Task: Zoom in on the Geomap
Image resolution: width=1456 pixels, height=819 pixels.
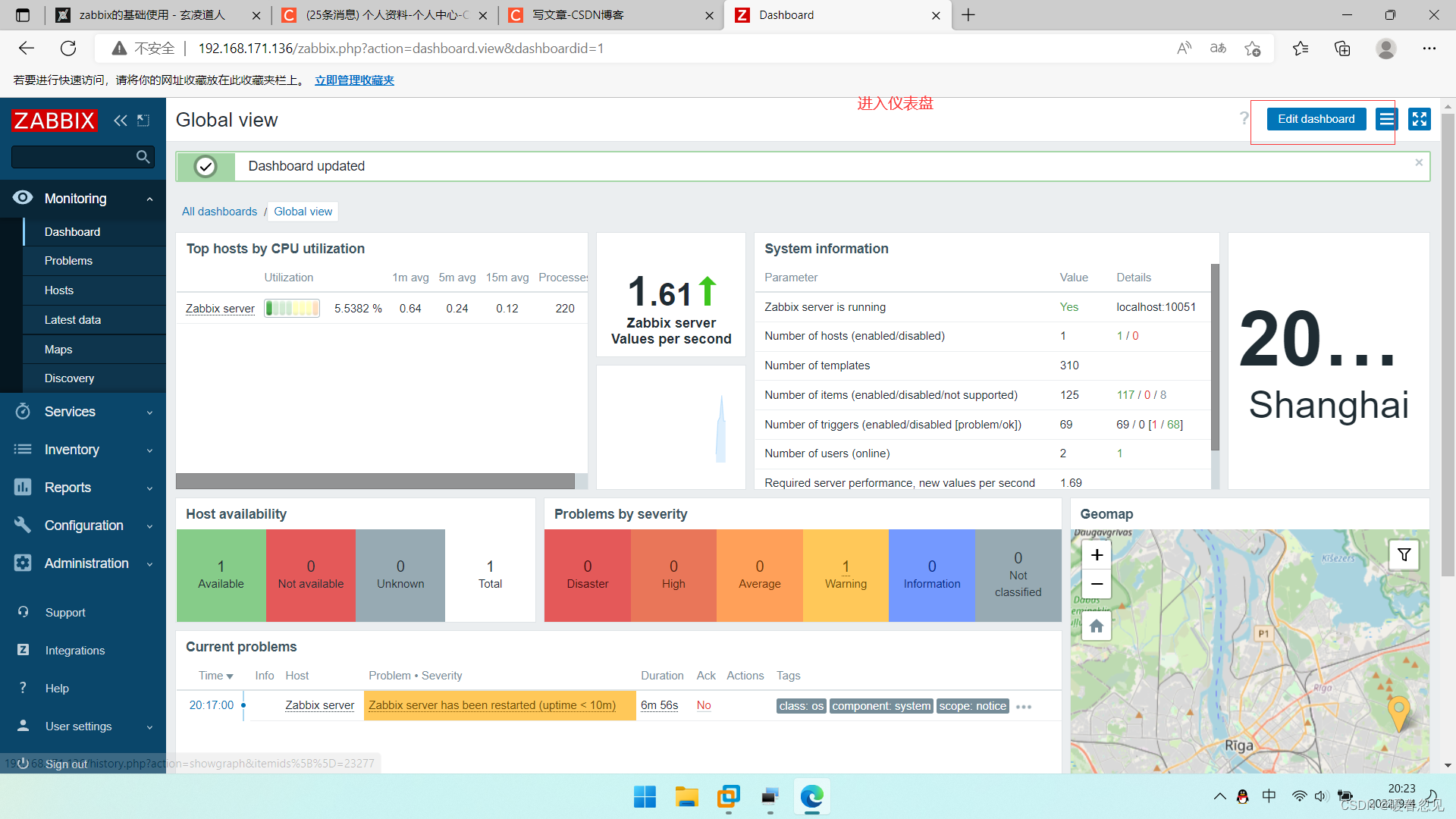Action: pyautogui.click(x=1097, y=555)
